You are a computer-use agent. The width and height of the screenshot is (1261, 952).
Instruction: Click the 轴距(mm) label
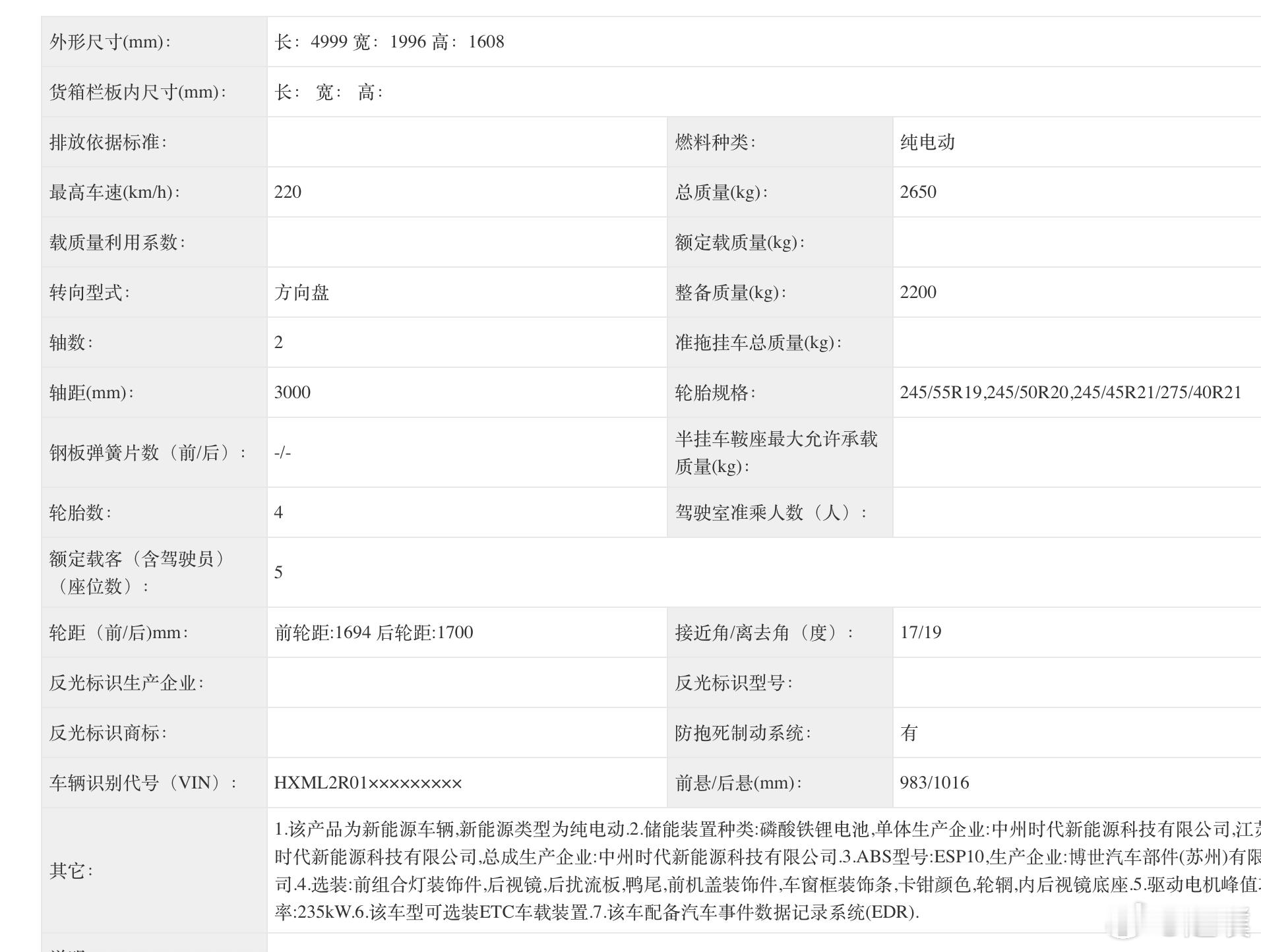[92, 392]
